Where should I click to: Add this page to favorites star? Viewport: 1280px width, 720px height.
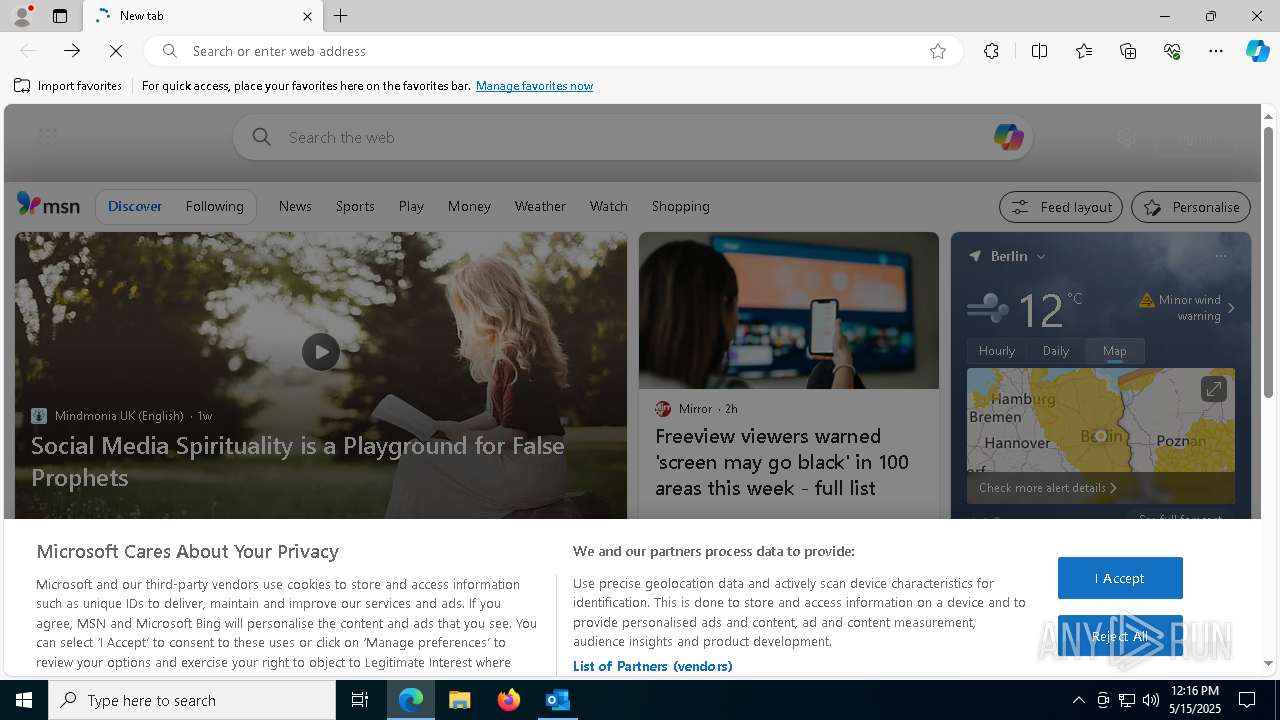pyautogui.click(x=938, y=51)
